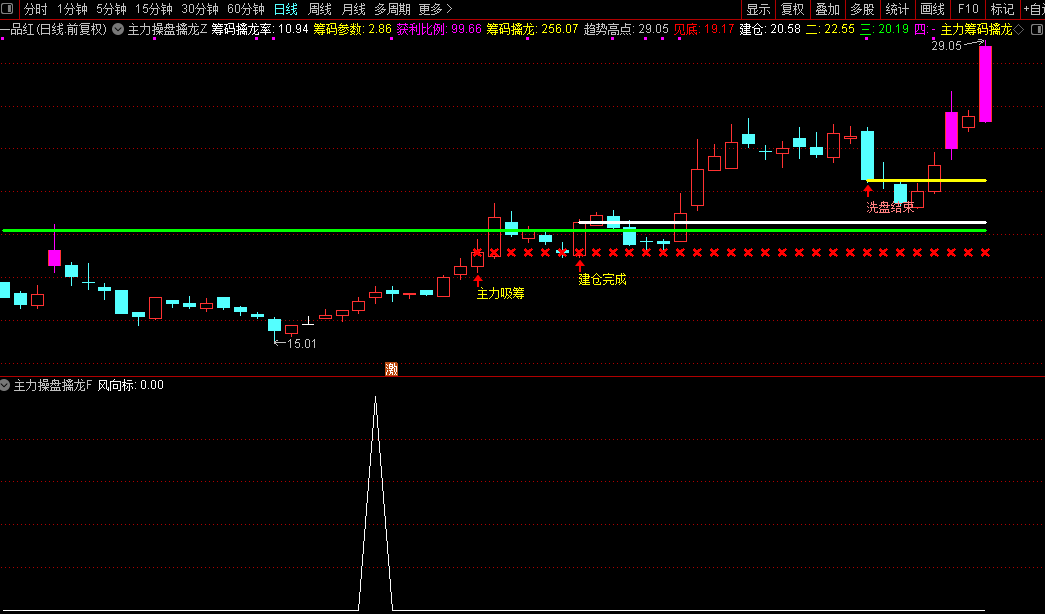This screenshot has height=614, width=1045.
Task: Switch to the 1分钟 period
Action: pyautogui.click(x=72, y=9)
